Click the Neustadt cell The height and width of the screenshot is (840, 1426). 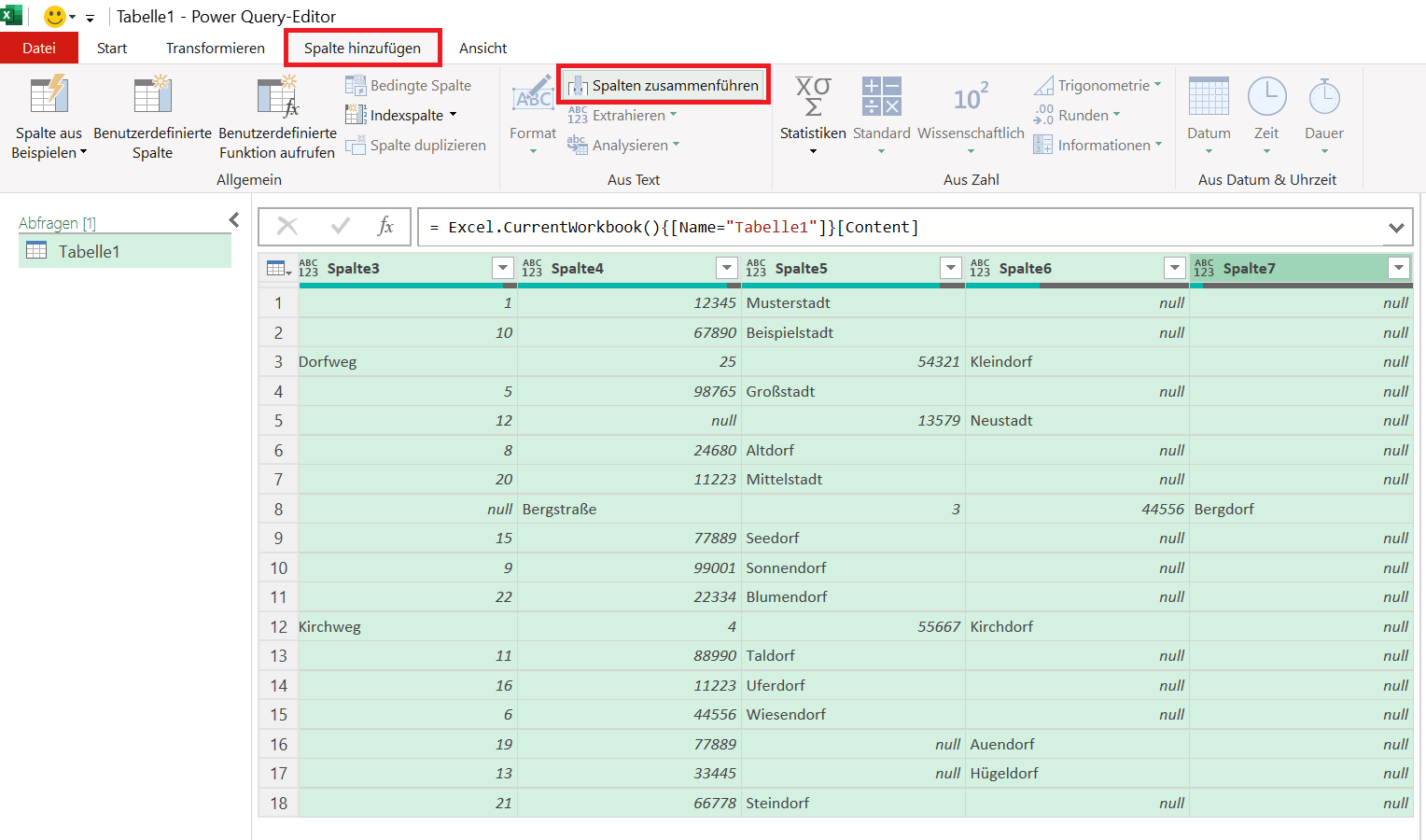[x=1077, y=421]
